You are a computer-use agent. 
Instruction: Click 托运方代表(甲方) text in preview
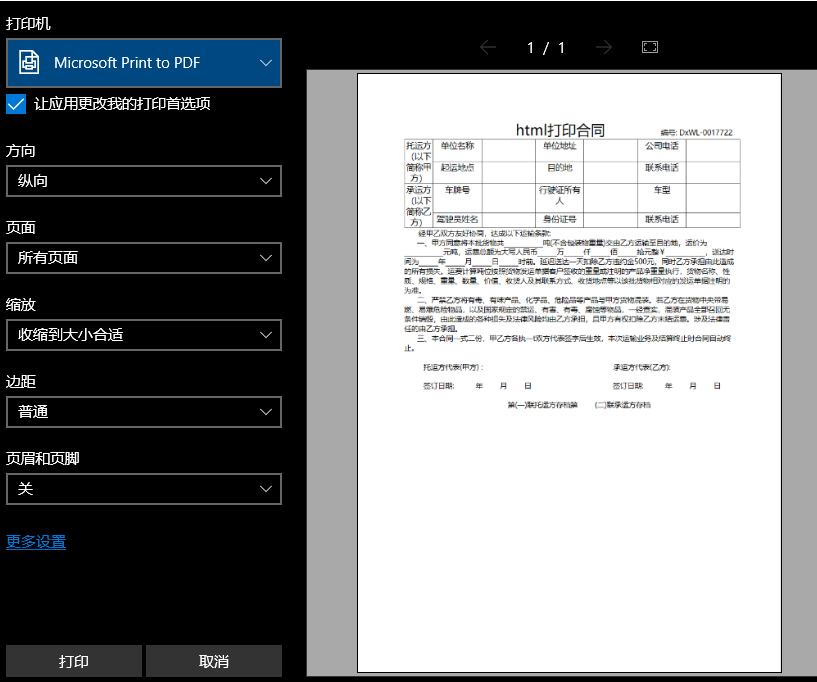(x=453, y=367)
